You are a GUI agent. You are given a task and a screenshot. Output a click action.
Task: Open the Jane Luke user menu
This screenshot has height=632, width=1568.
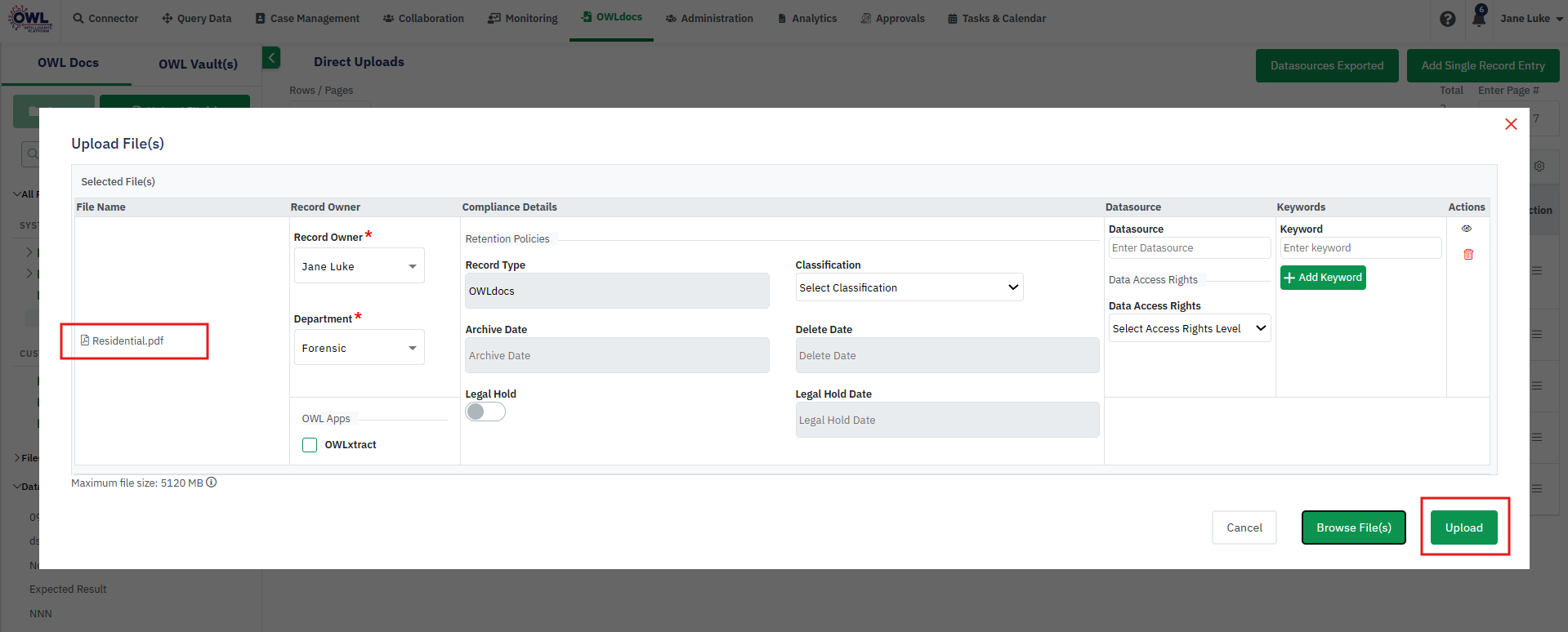[x=1531, y=18]
